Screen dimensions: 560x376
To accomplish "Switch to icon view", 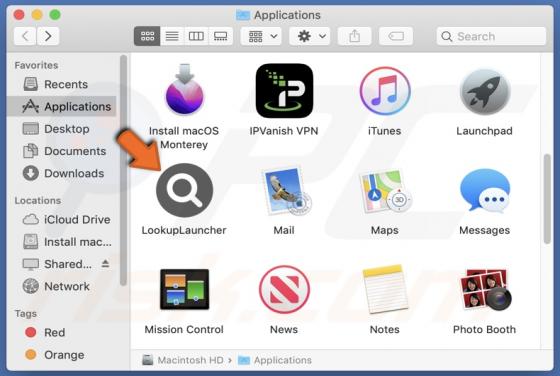I will click(x=147, y=36).
